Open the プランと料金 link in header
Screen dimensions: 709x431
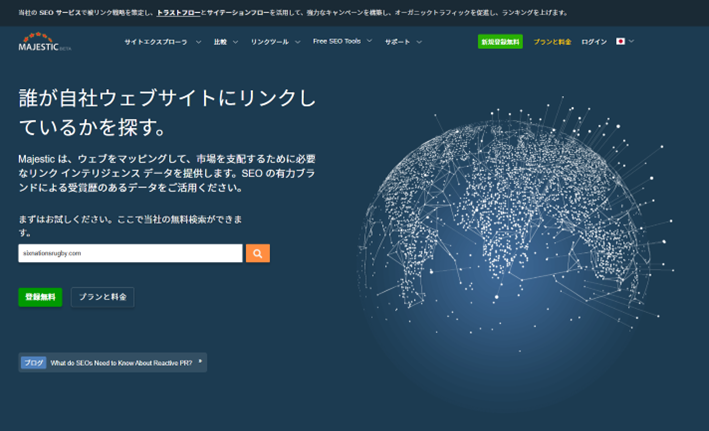[x=552, y=42]
